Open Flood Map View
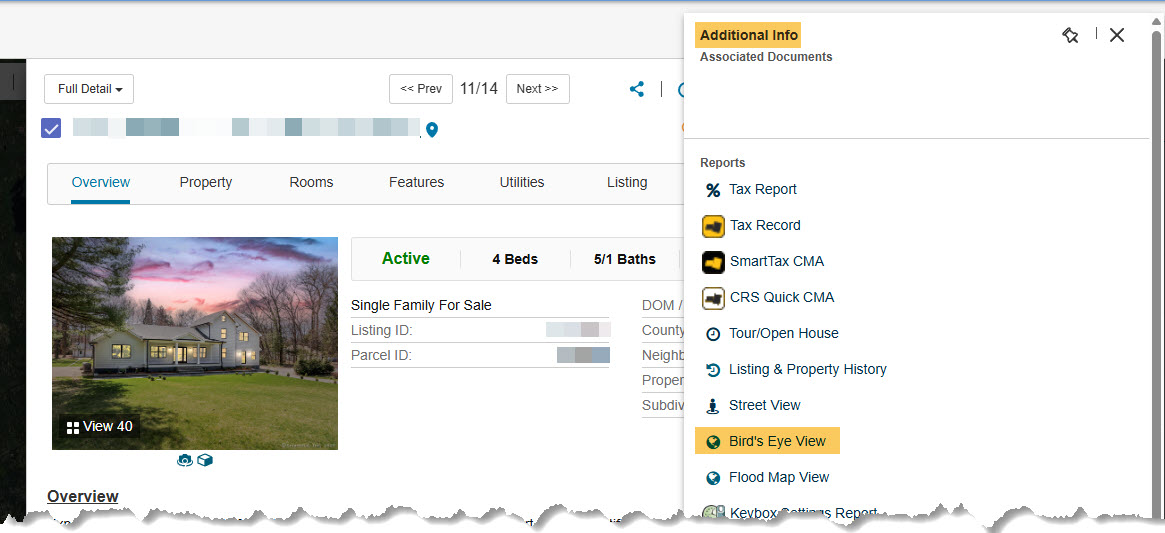The image size is (1165, 533). click(x=779, y=477)
